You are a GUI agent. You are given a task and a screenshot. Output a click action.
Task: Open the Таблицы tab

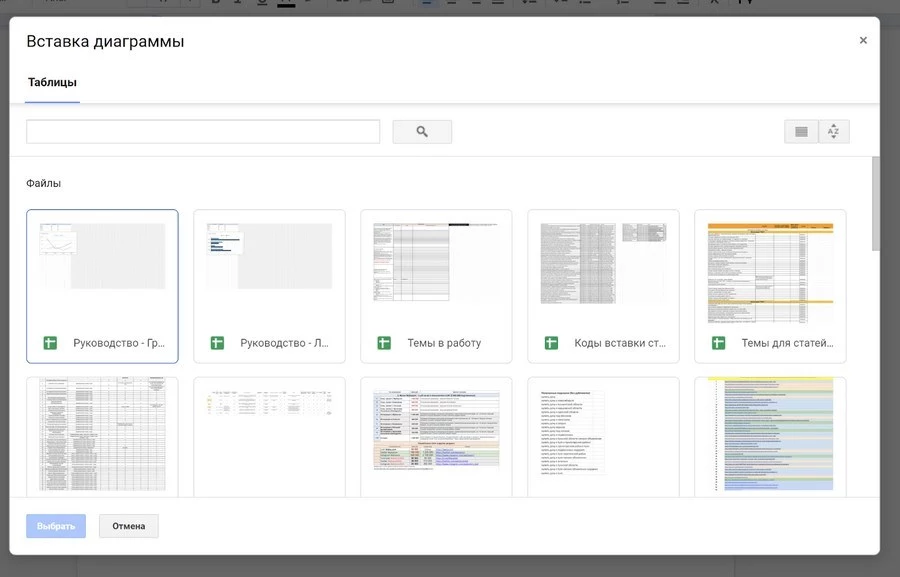(52, 83)
